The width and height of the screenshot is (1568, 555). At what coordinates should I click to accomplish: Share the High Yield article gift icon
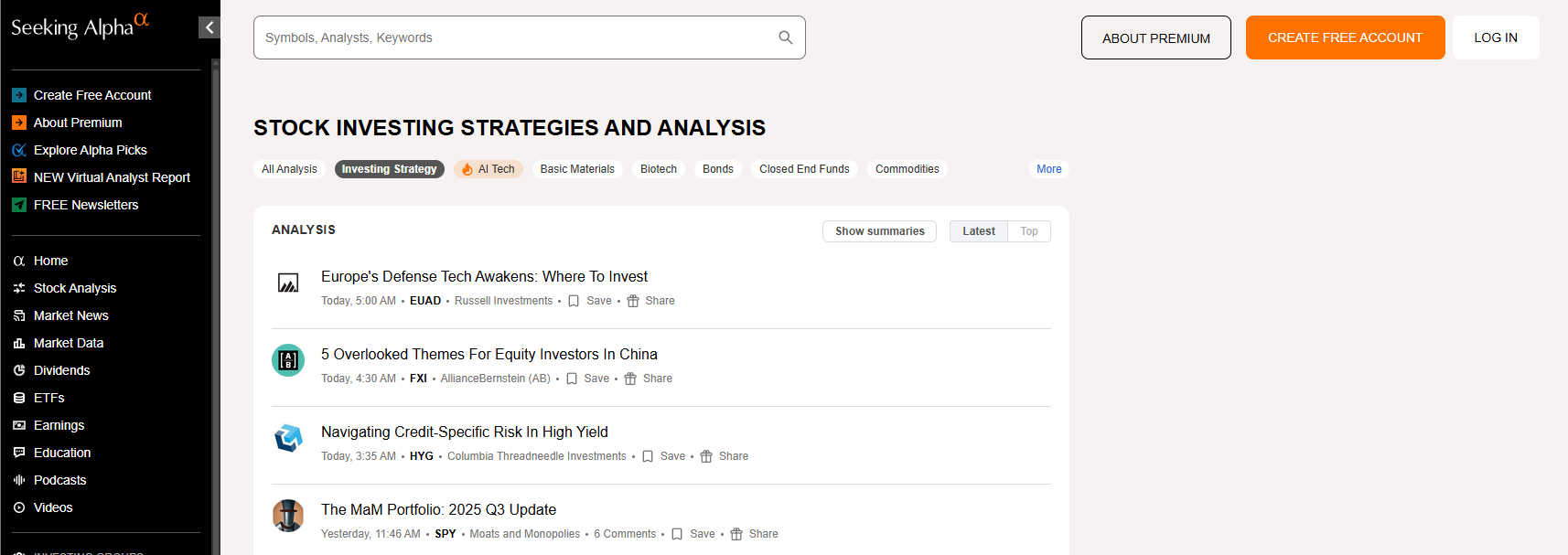coord(706,456)
